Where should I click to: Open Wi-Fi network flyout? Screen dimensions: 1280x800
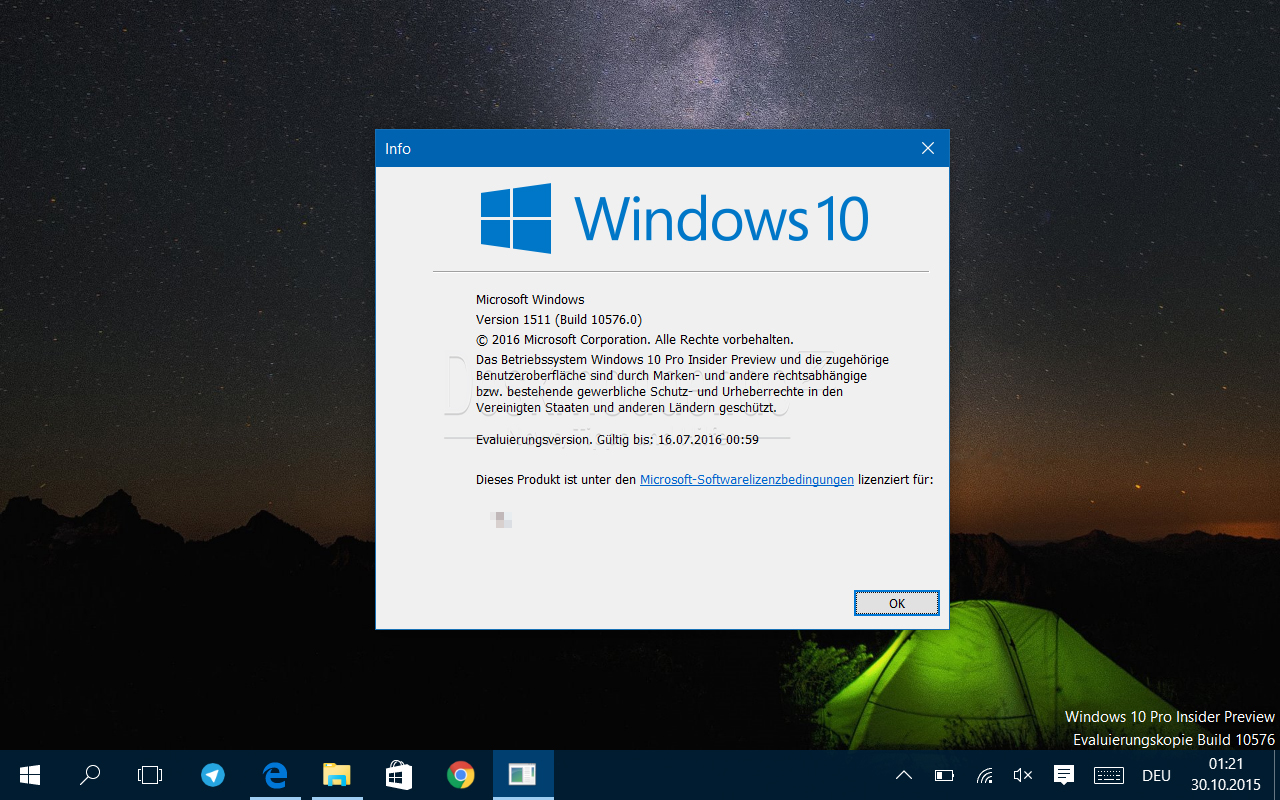985,775
